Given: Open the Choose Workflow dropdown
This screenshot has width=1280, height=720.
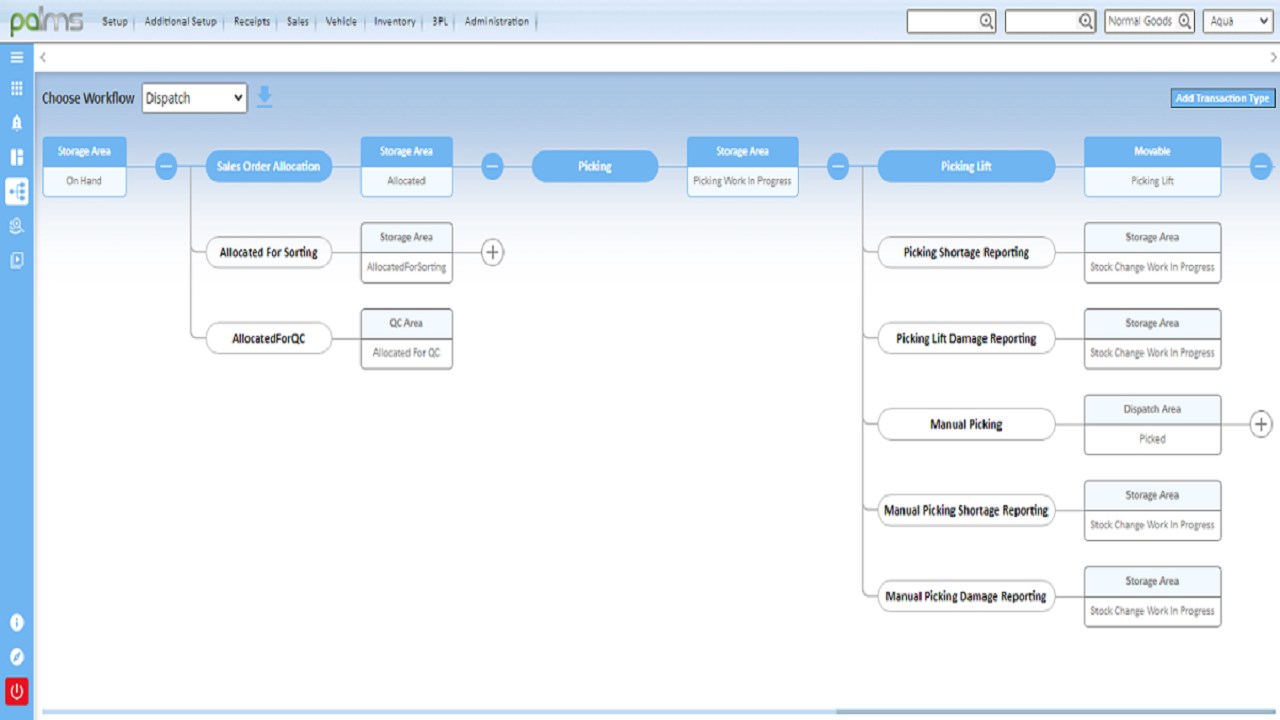Looking at the screenshot, I should click(x=194, y=98).
